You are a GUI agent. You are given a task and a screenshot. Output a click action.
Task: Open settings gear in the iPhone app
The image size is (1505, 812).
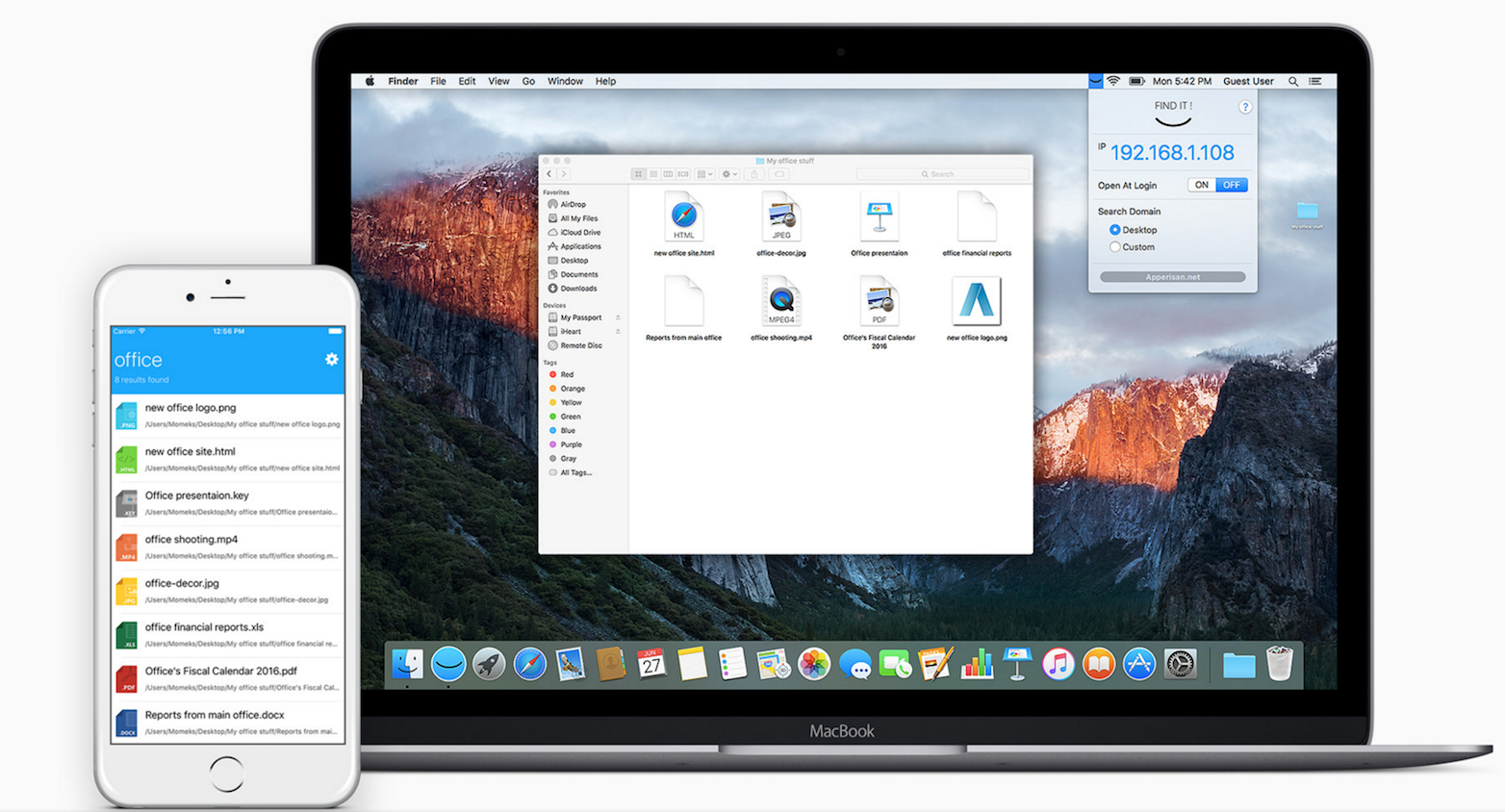pyautogui.click(x=331, y=359)
